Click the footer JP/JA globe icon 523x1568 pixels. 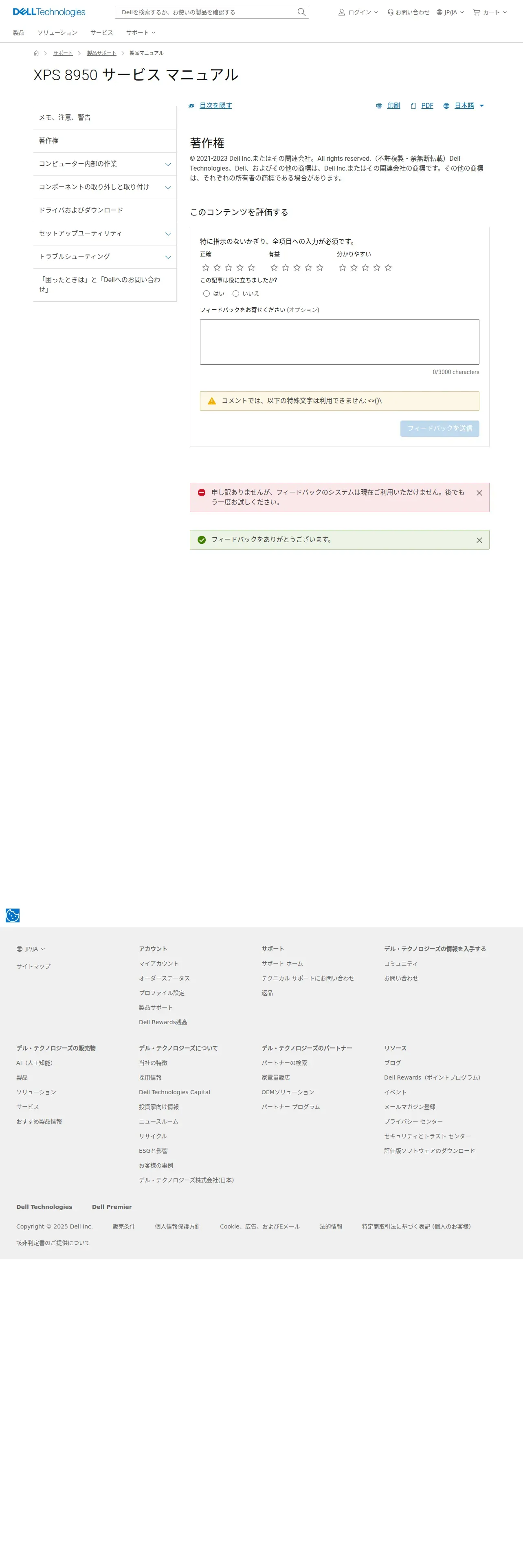[x=20, y=949]
